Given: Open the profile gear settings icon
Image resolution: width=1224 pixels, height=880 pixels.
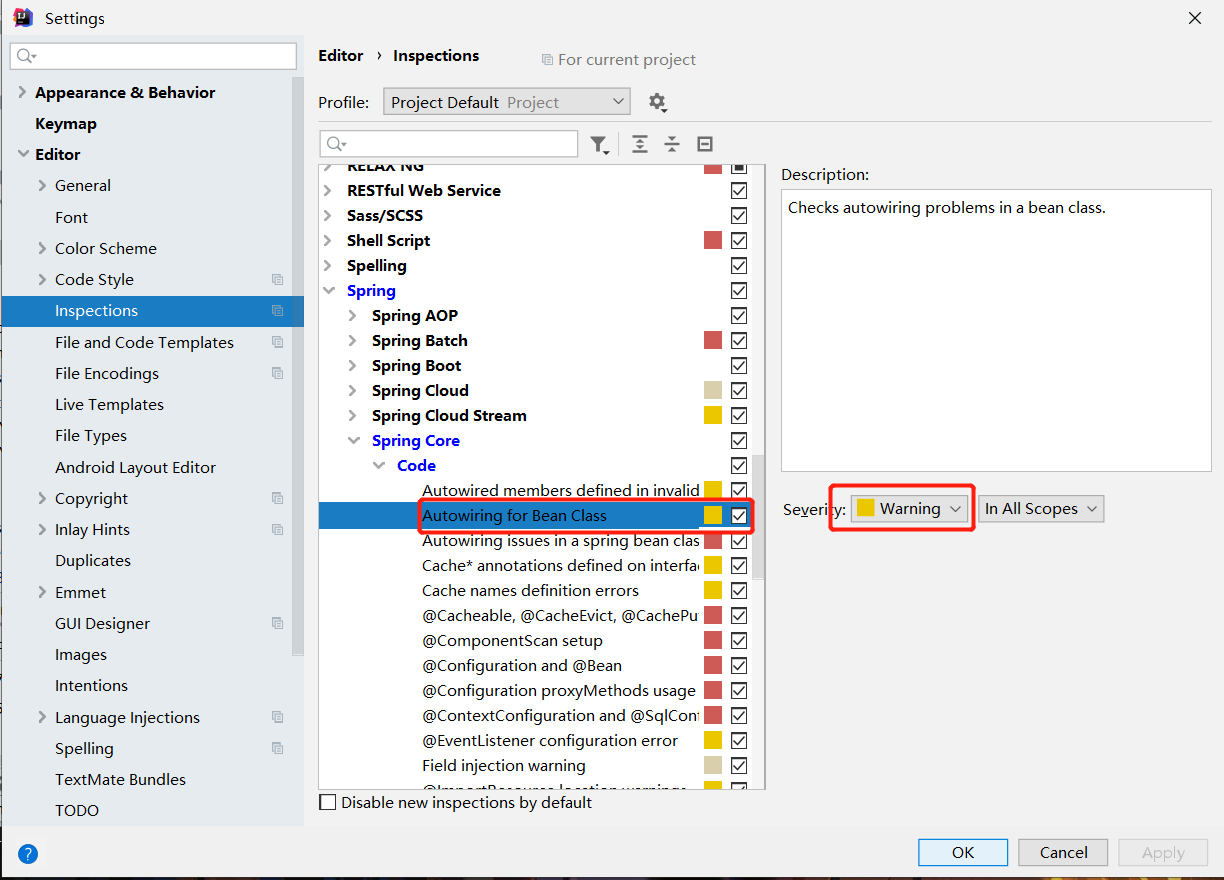Looking at the screenshot, I should (657, 102).
